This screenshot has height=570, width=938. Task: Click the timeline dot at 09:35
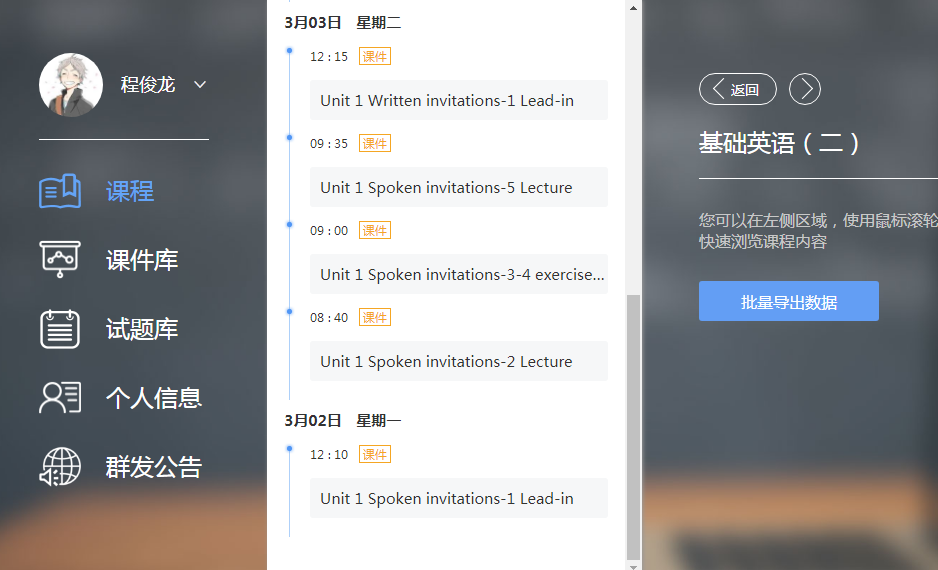pos(290,138)
